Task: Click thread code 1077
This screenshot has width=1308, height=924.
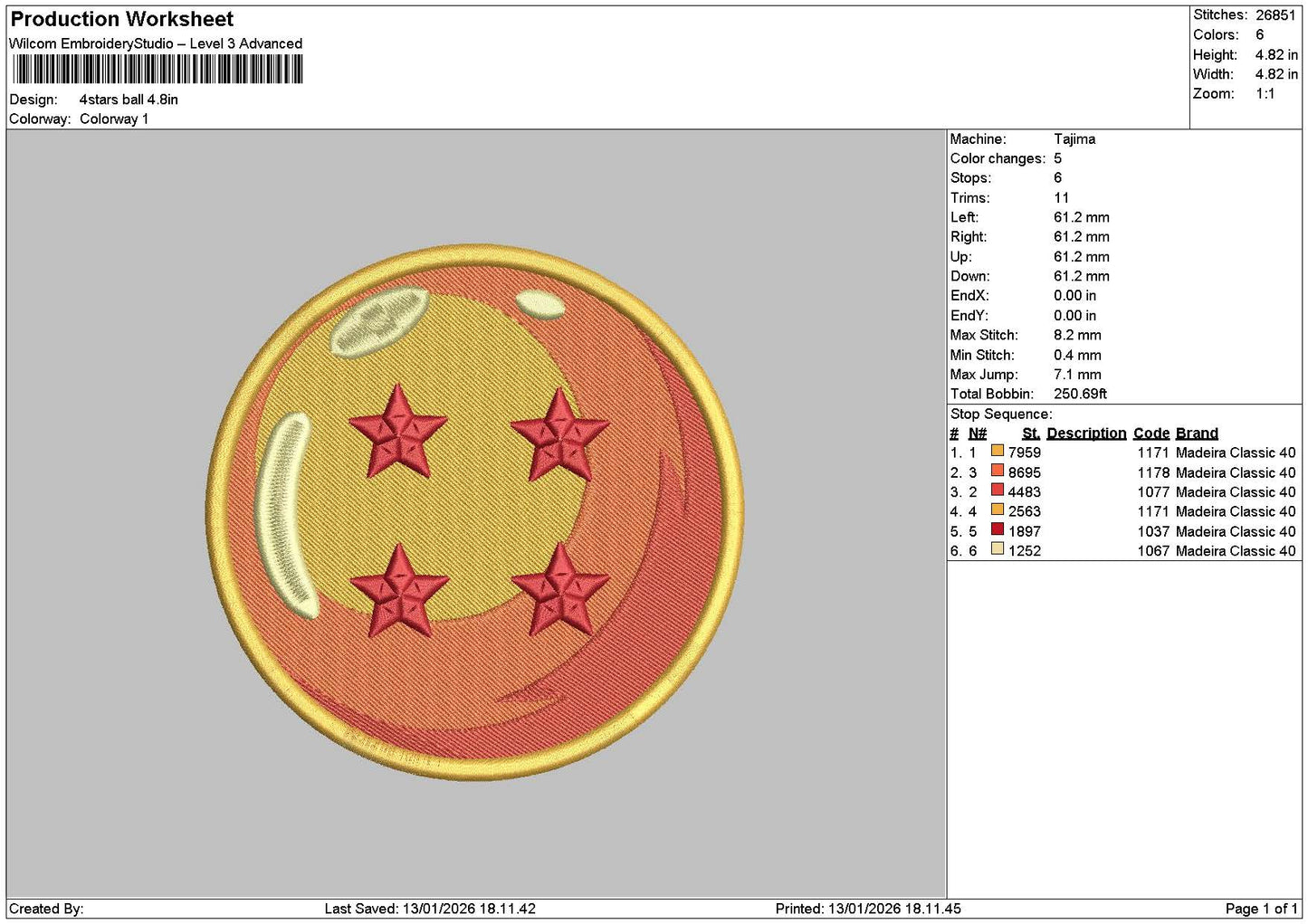Action: pos(1153,492)
